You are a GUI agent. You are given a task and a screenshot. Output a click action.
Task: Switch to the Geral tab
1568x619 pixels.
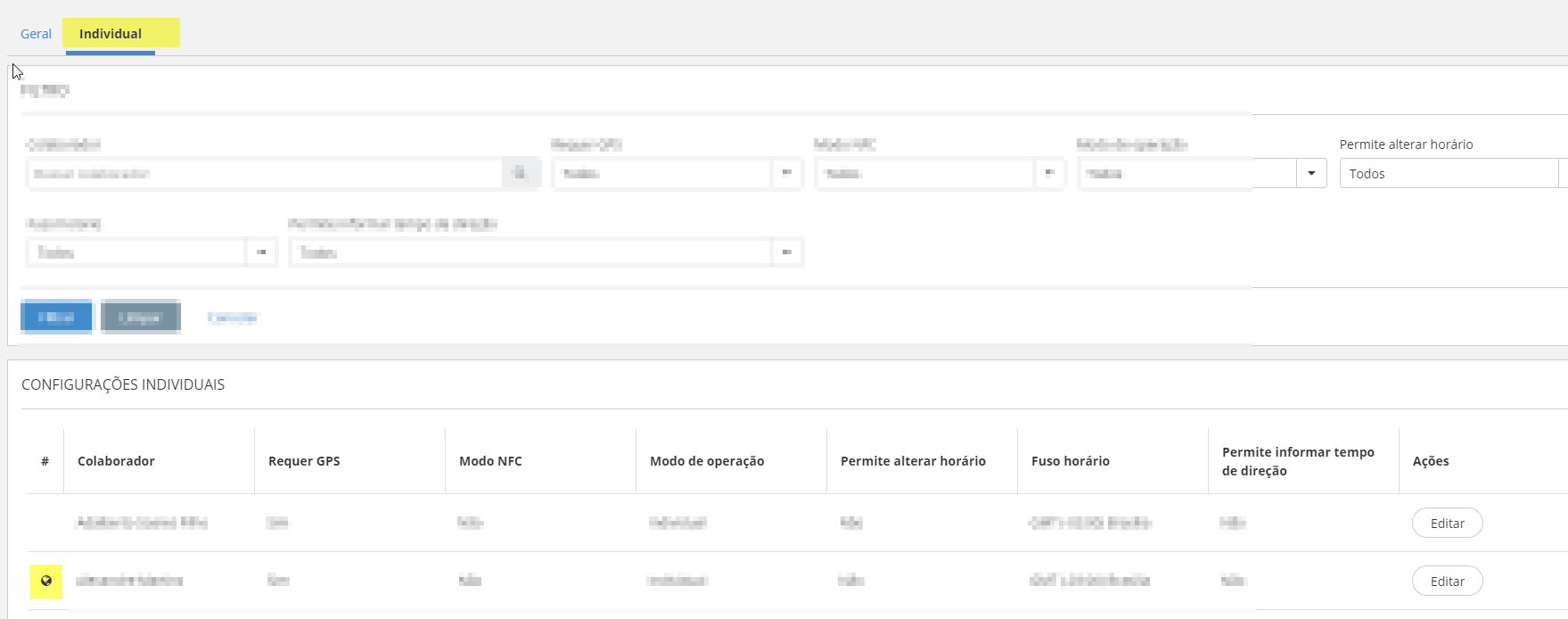pos(36,34)
